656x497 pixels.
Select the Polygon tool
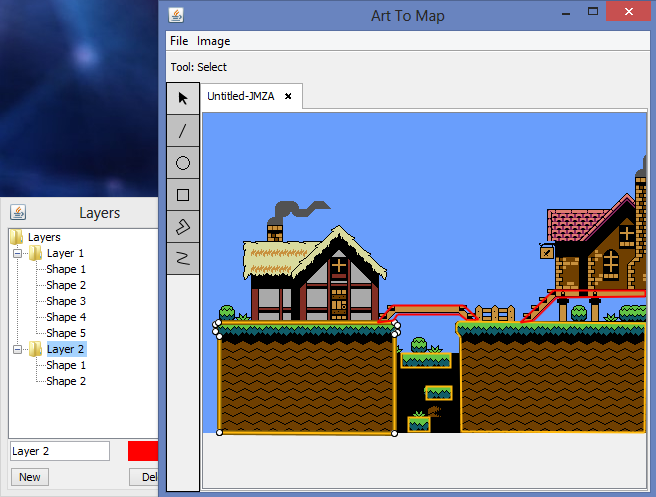click(x=183, y=227)
